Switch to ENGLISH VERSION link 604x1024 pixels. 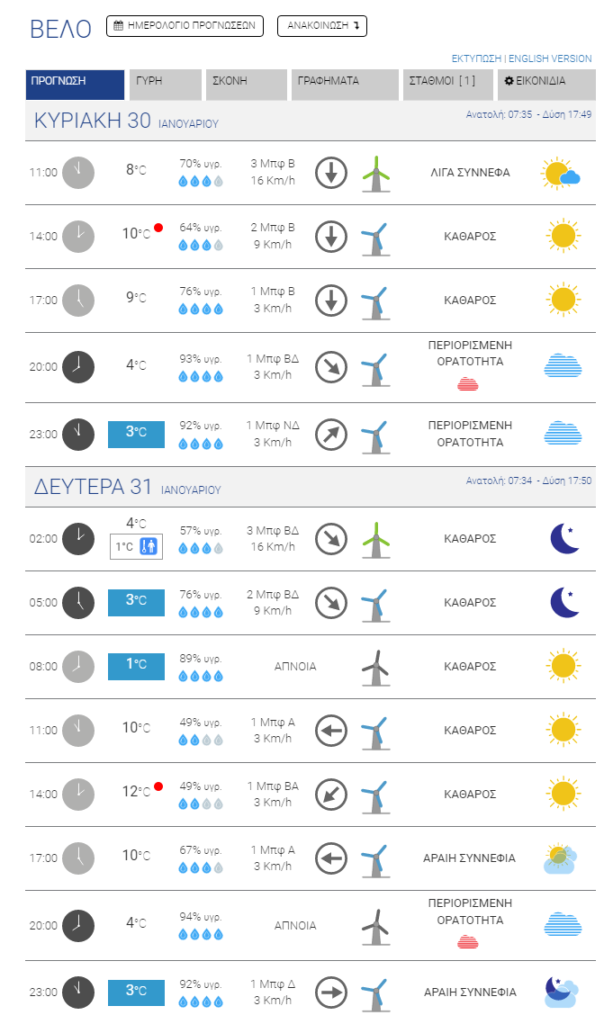click(550, 59)
